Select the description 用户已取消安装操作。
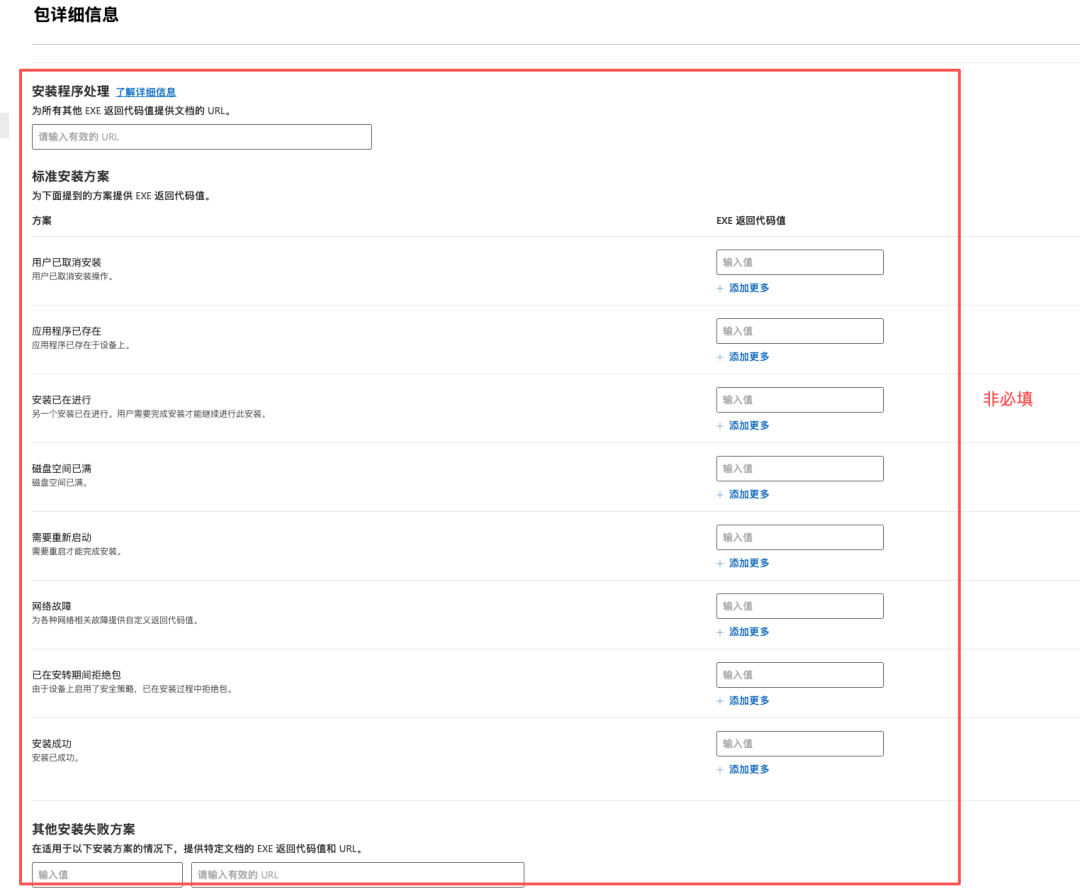This screenshot has height=894, width=1080. point(73,276)
